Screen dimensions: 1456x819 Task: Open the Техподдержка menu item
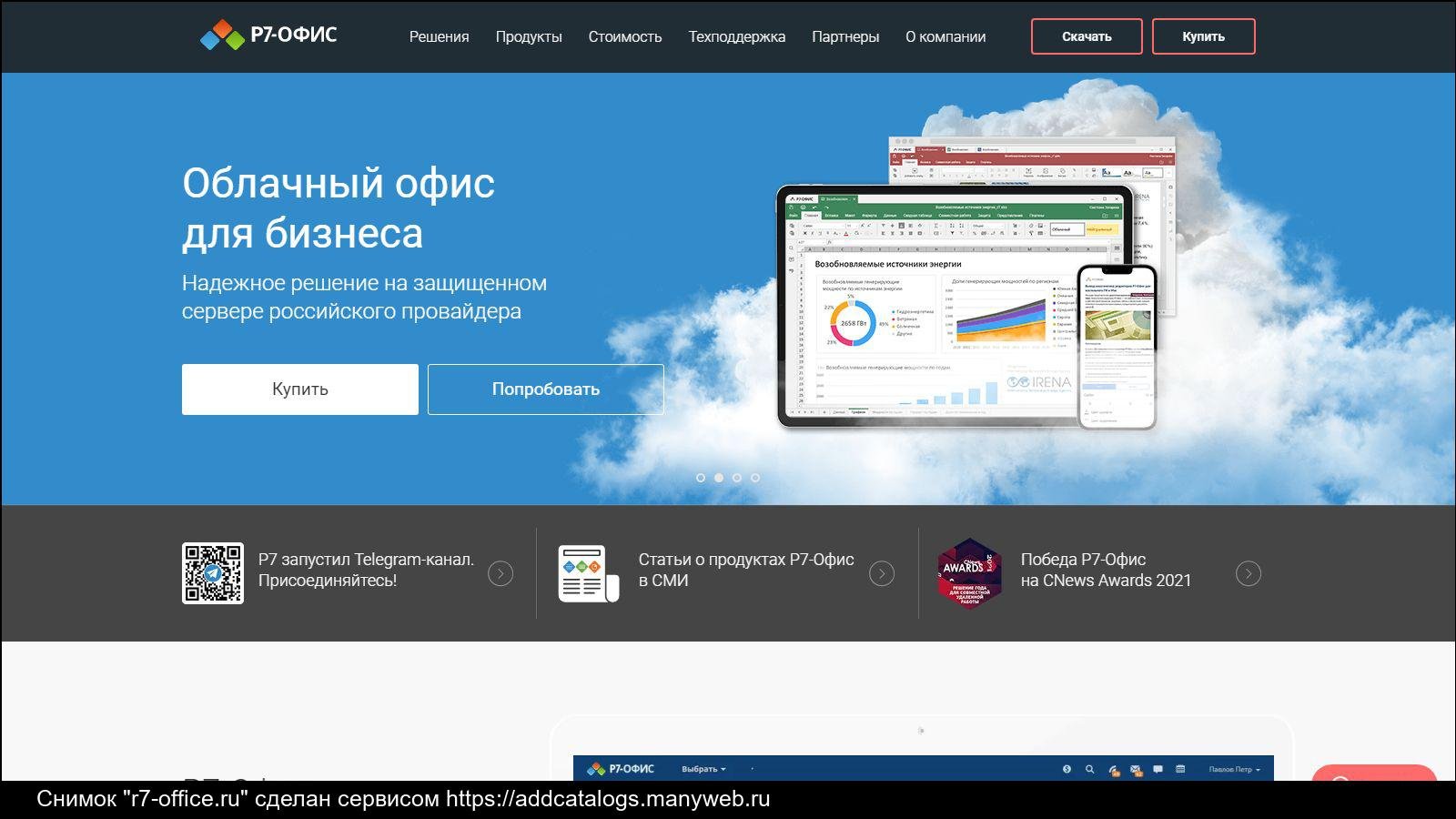(737, 36)
